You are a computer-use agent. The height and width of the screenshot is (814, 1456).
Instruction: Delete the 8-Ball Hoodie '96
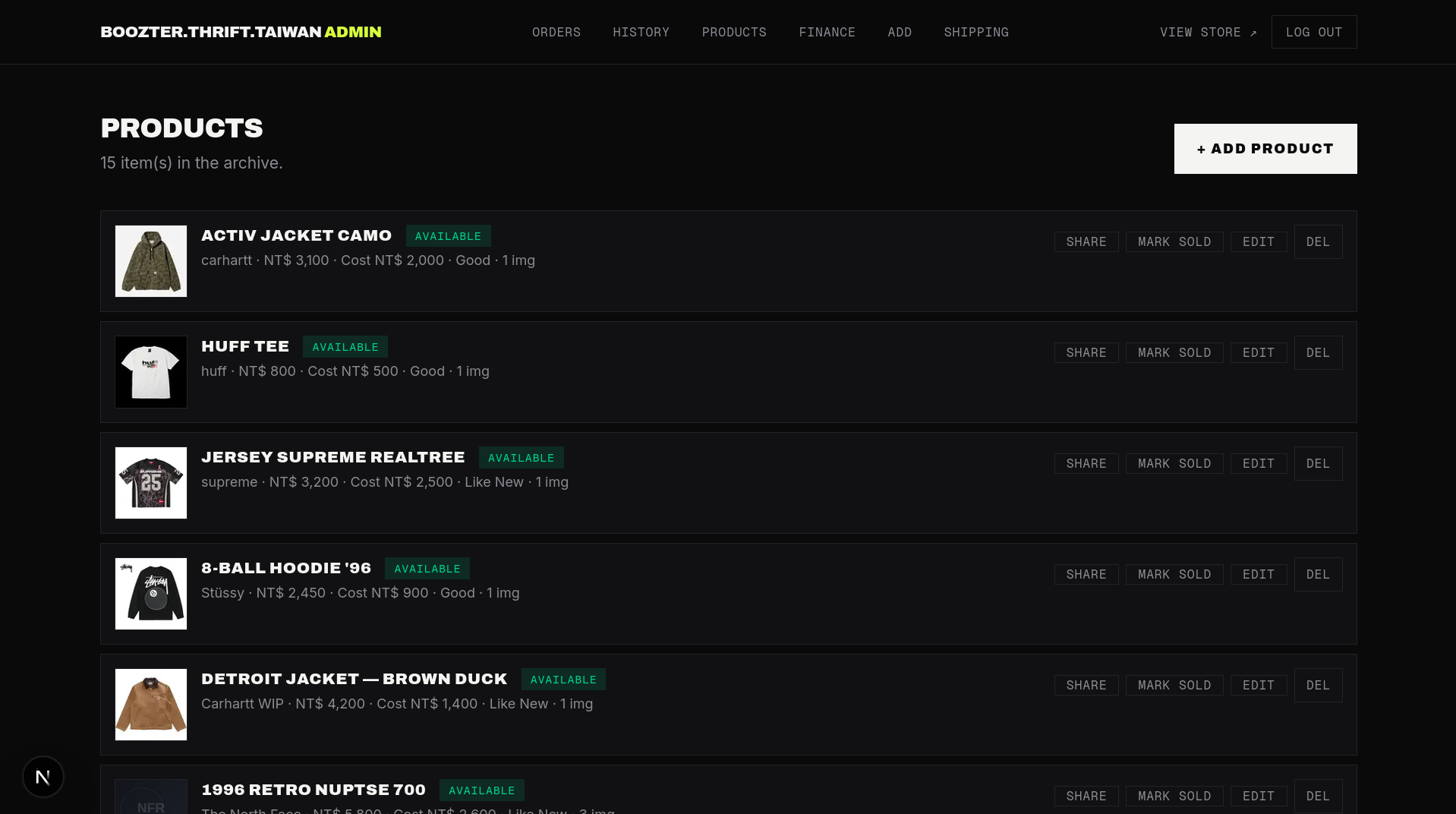1318,574
